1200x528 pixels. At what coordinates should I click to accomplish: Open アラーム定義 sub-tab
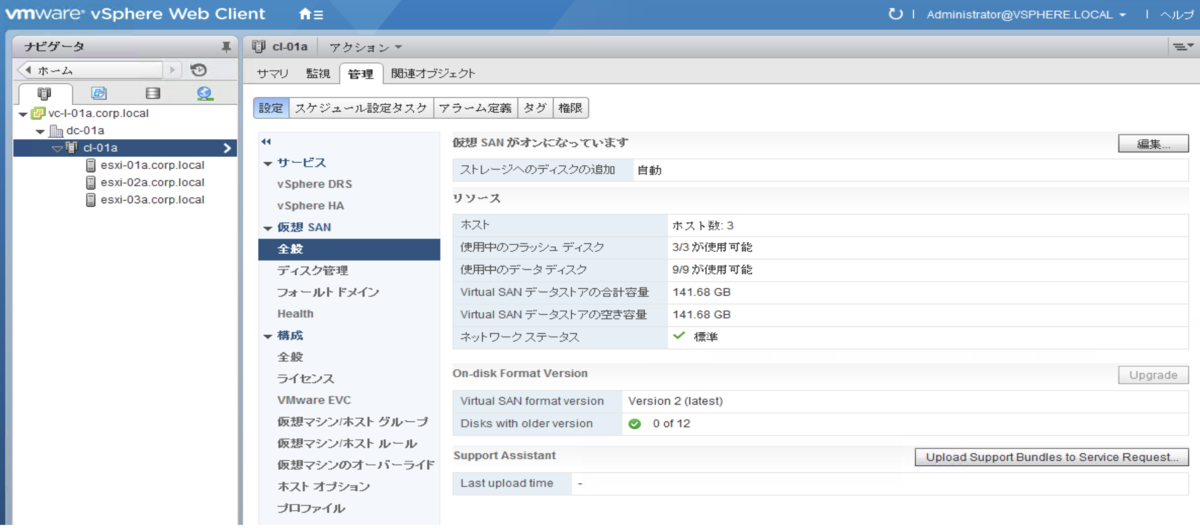pyautogui.click(x=475, y=108)
